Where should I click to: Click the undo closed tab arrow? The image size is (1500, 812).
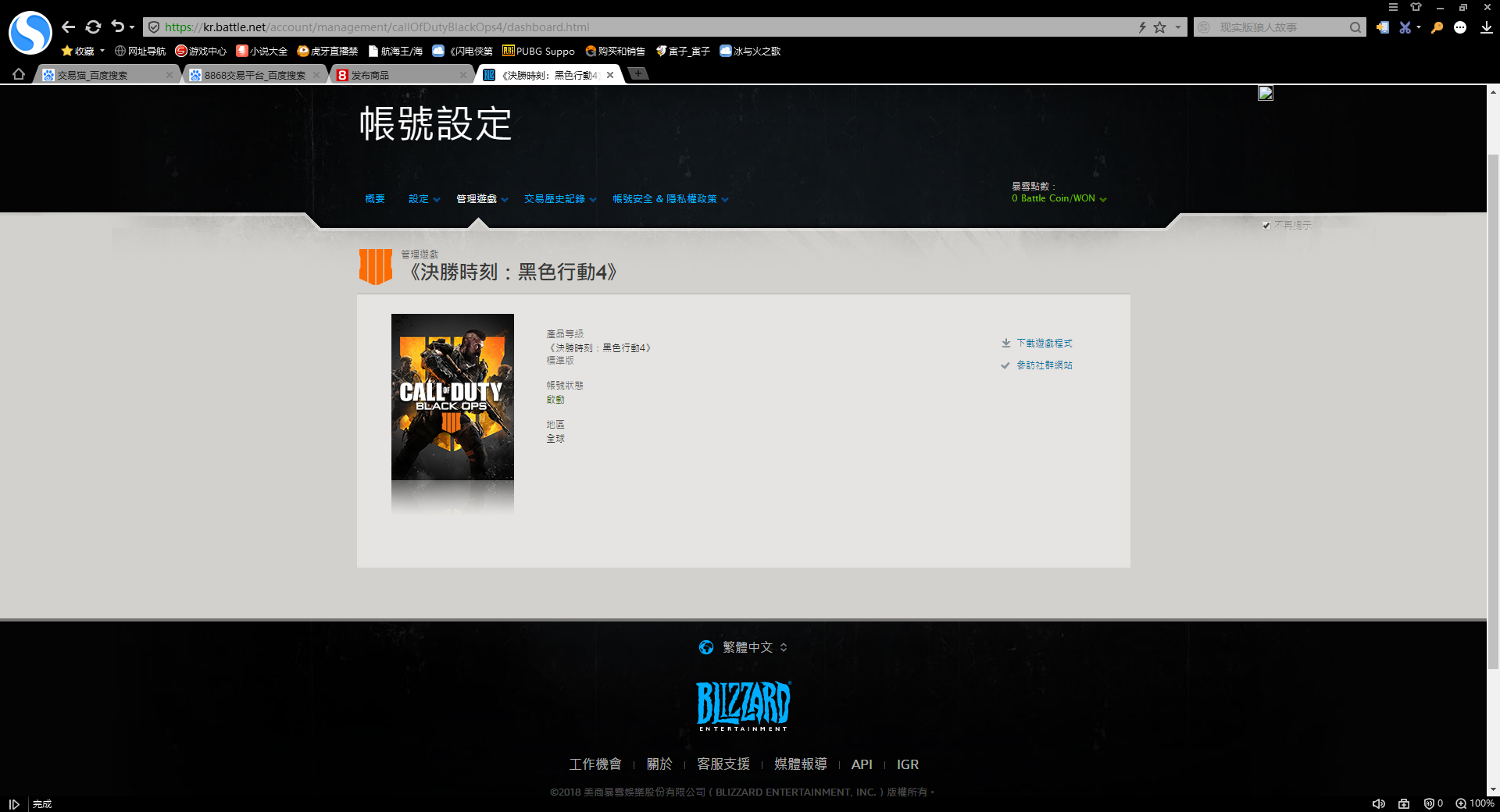pyautogui.click(x=117, y=27)
